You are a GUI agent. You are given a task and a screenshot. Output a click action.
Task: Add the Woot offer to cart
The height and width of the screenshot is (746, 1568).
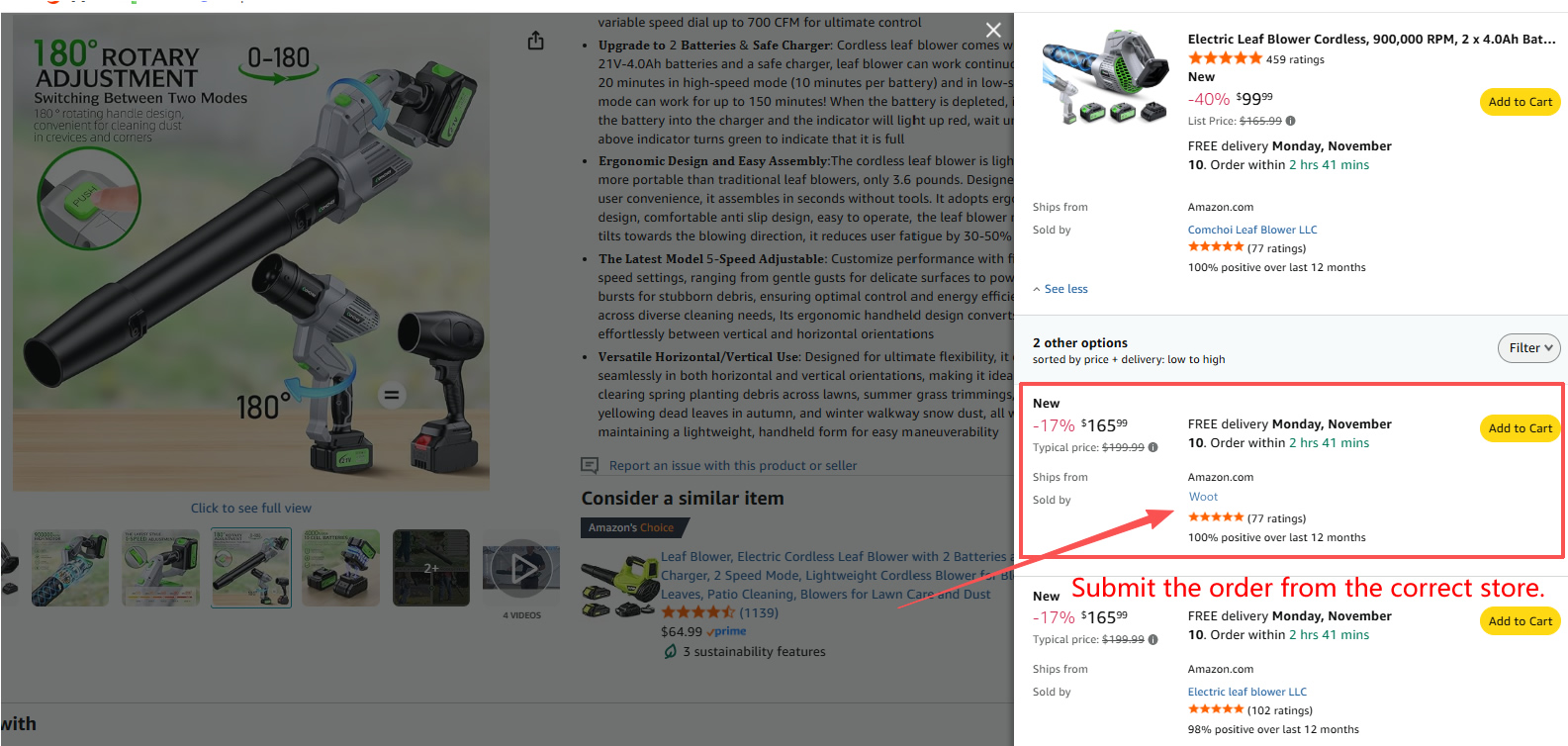point(1520,428)
